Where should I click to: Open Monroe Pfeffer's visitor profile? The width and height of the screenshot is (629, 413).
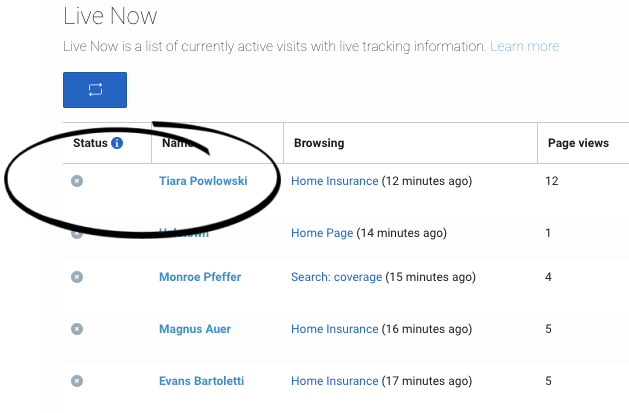(x=200, y=277)
